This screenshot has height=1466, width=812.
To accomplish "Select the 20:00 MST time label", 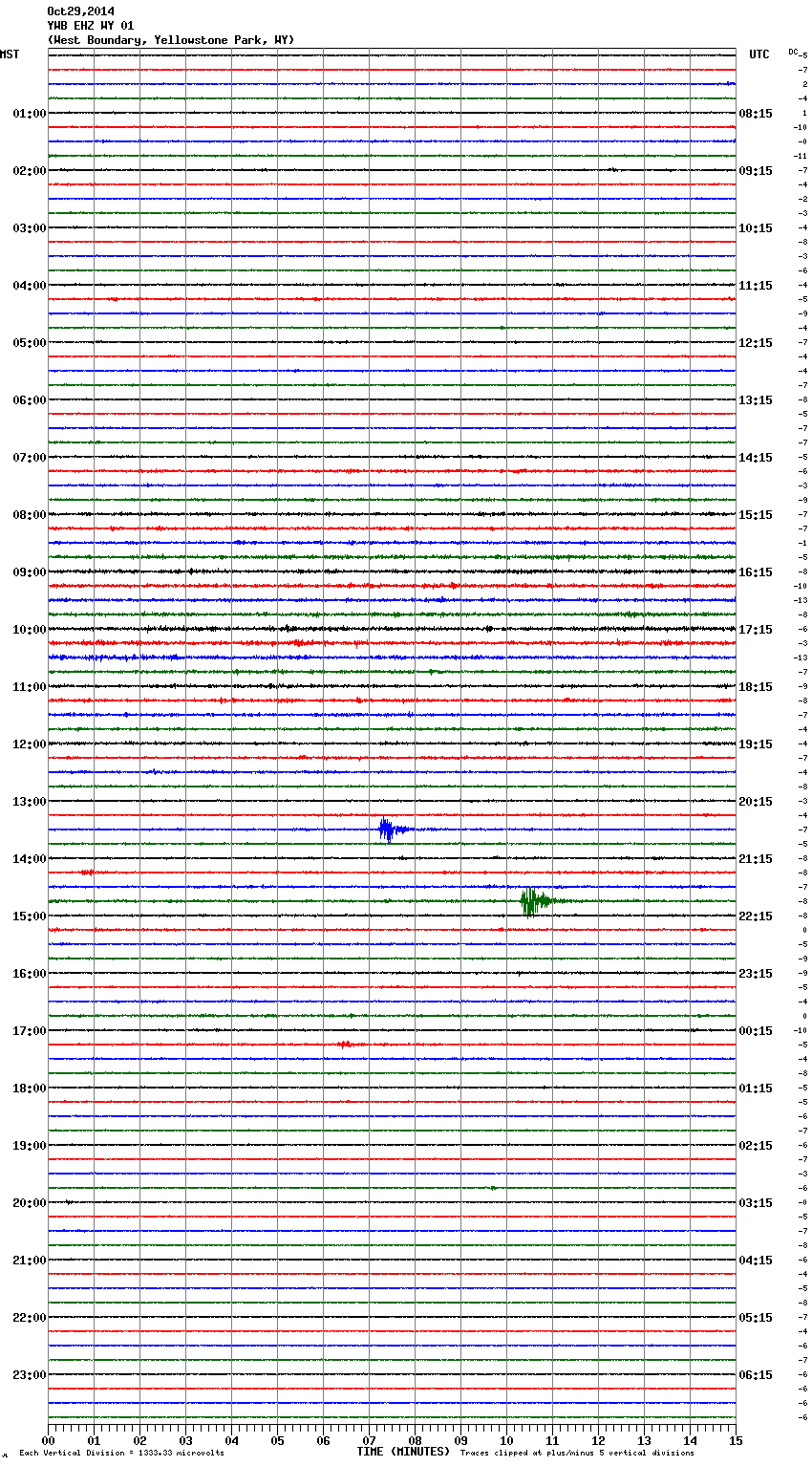I will point(30,1203).
